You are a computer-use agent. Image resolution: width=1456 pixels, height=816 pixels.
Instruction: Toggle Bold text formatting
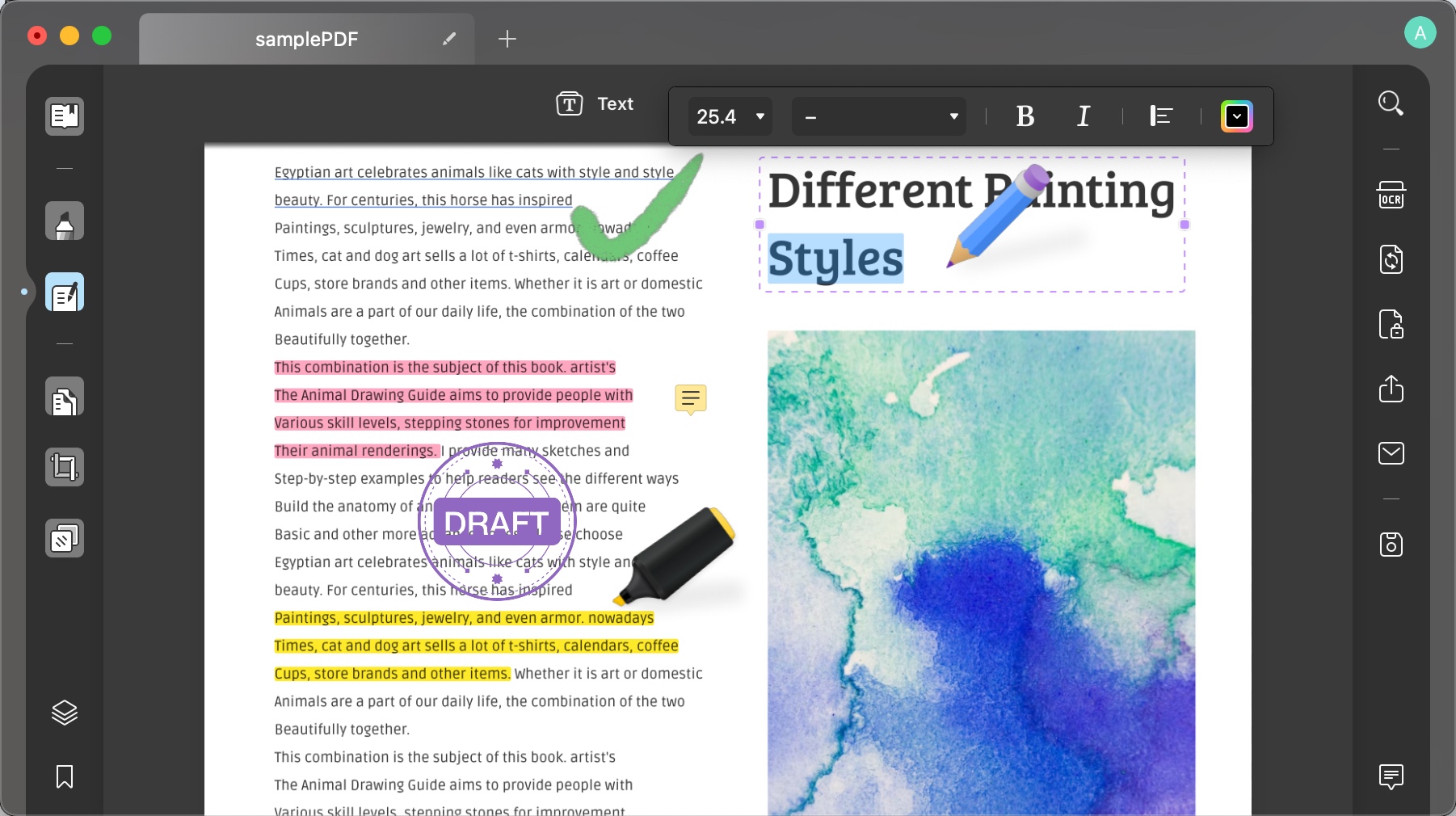[x=1025, y=117]
